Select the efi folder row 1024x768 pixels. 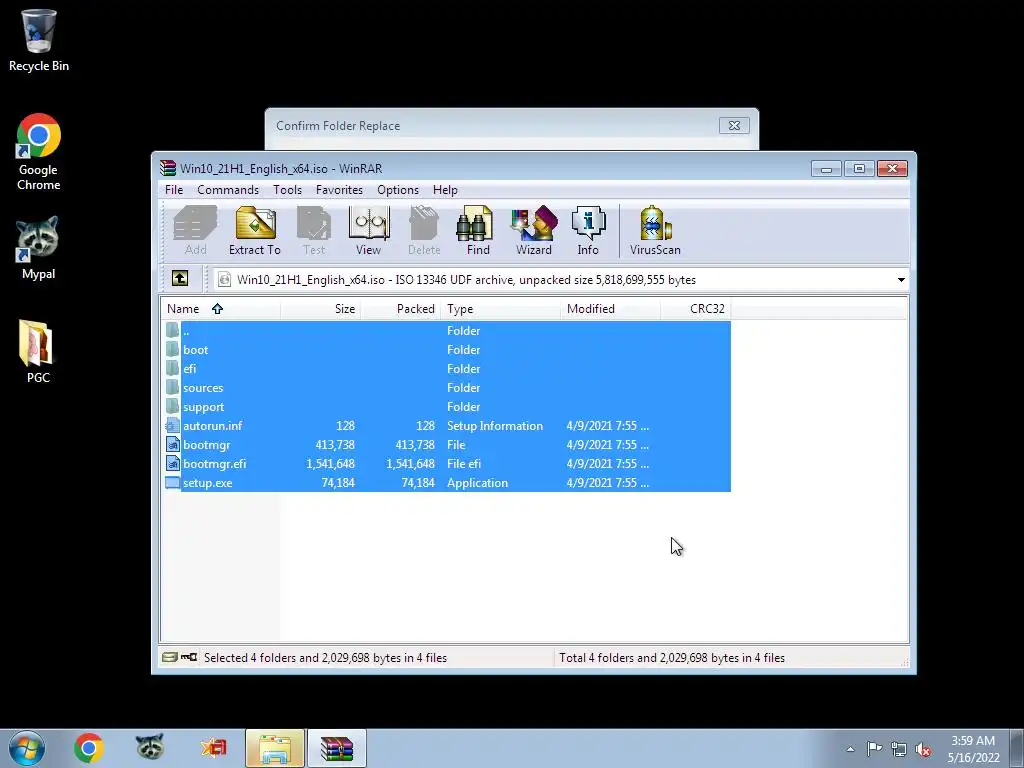(447, 368)
